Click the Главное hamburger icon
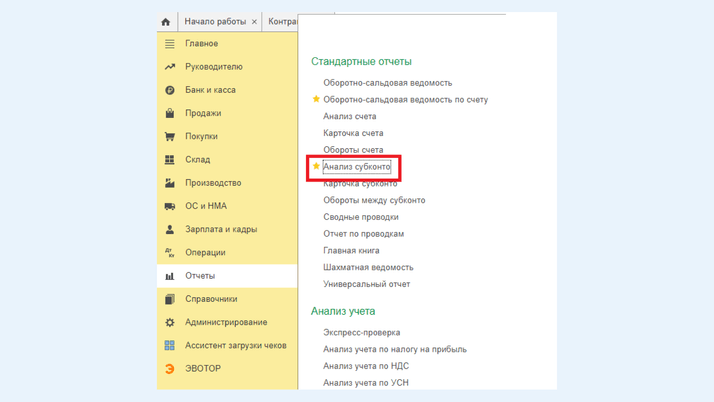 coord(169,44)
